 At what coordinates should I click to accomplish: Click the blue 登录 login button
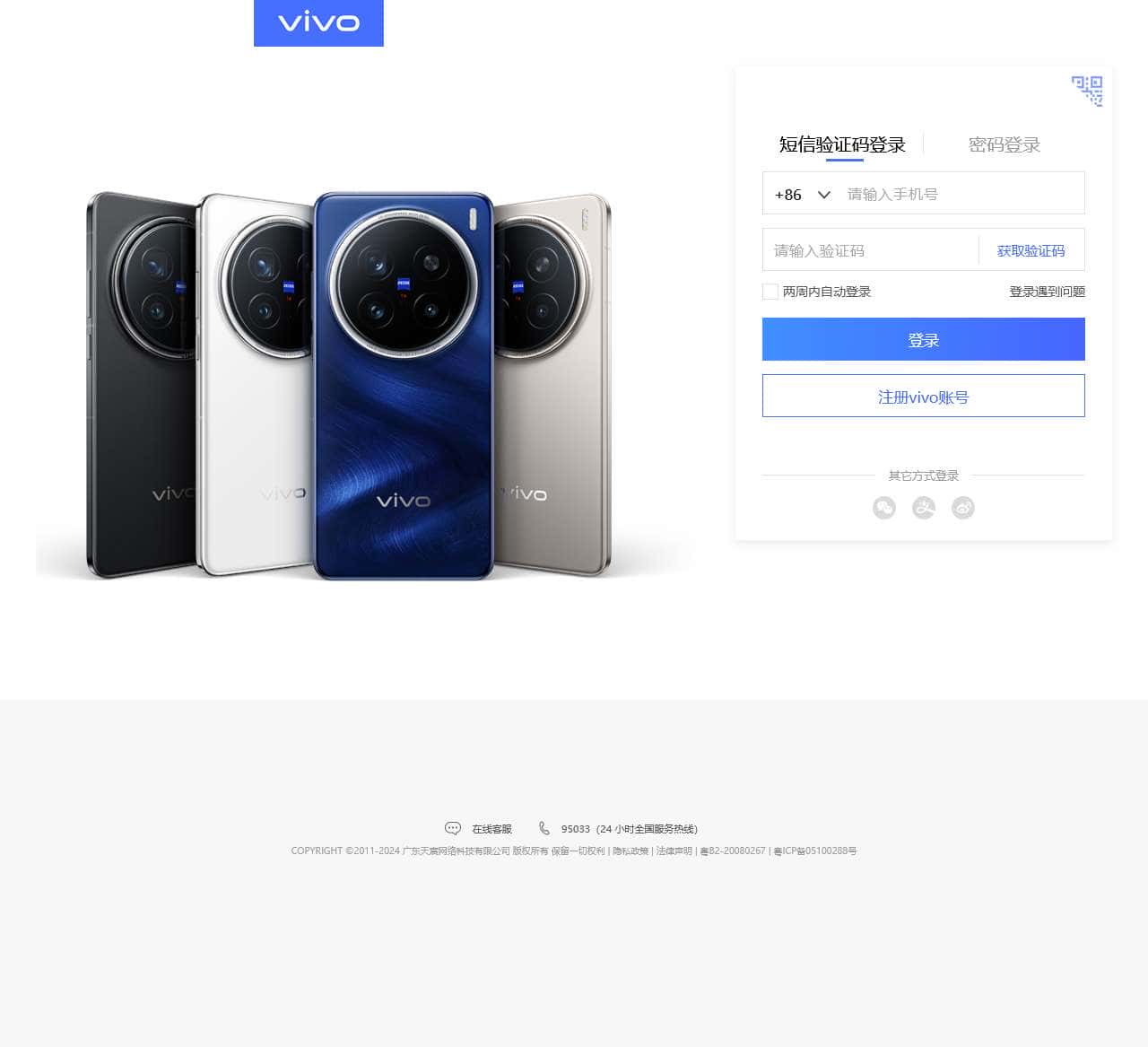924,339
